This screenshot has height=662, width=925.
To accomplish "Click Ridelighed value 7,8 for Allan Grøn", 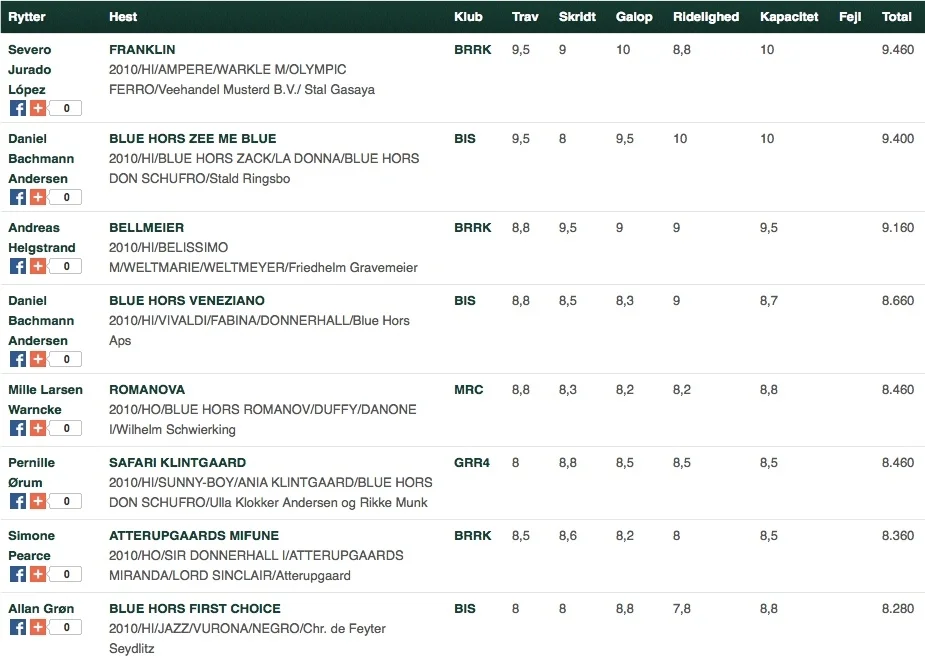I will pyautogui.click(x=681, y=608).
